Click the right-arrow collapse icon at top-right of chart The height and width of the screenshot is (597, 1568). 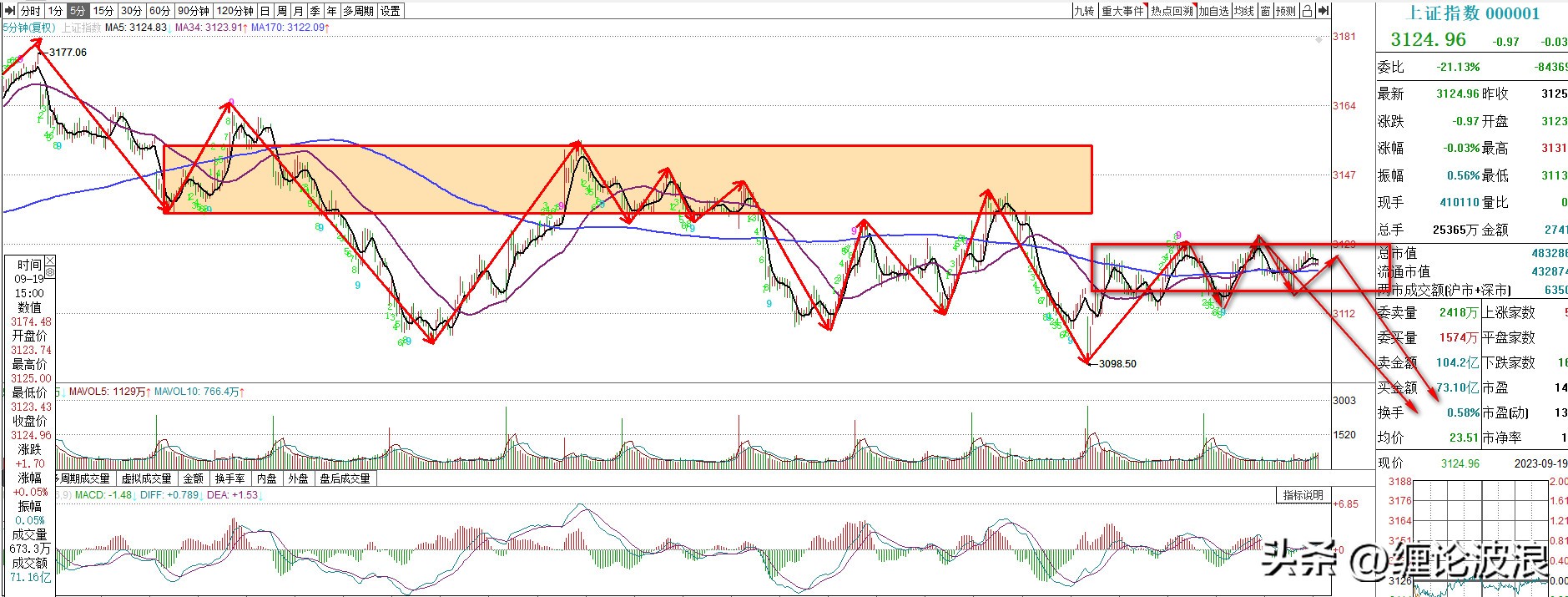coord(1324,11)
